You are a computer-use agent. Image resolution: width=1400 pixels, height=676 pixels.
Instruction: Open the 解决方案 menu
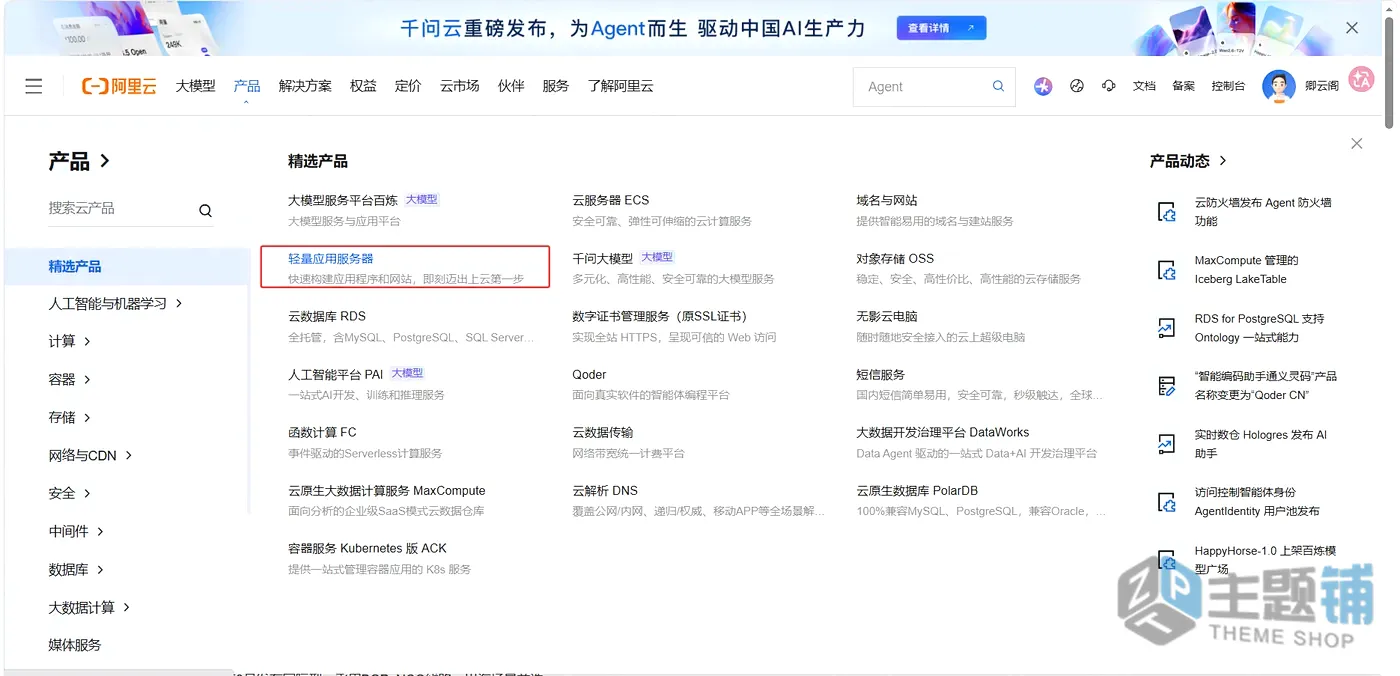[305, 86]
